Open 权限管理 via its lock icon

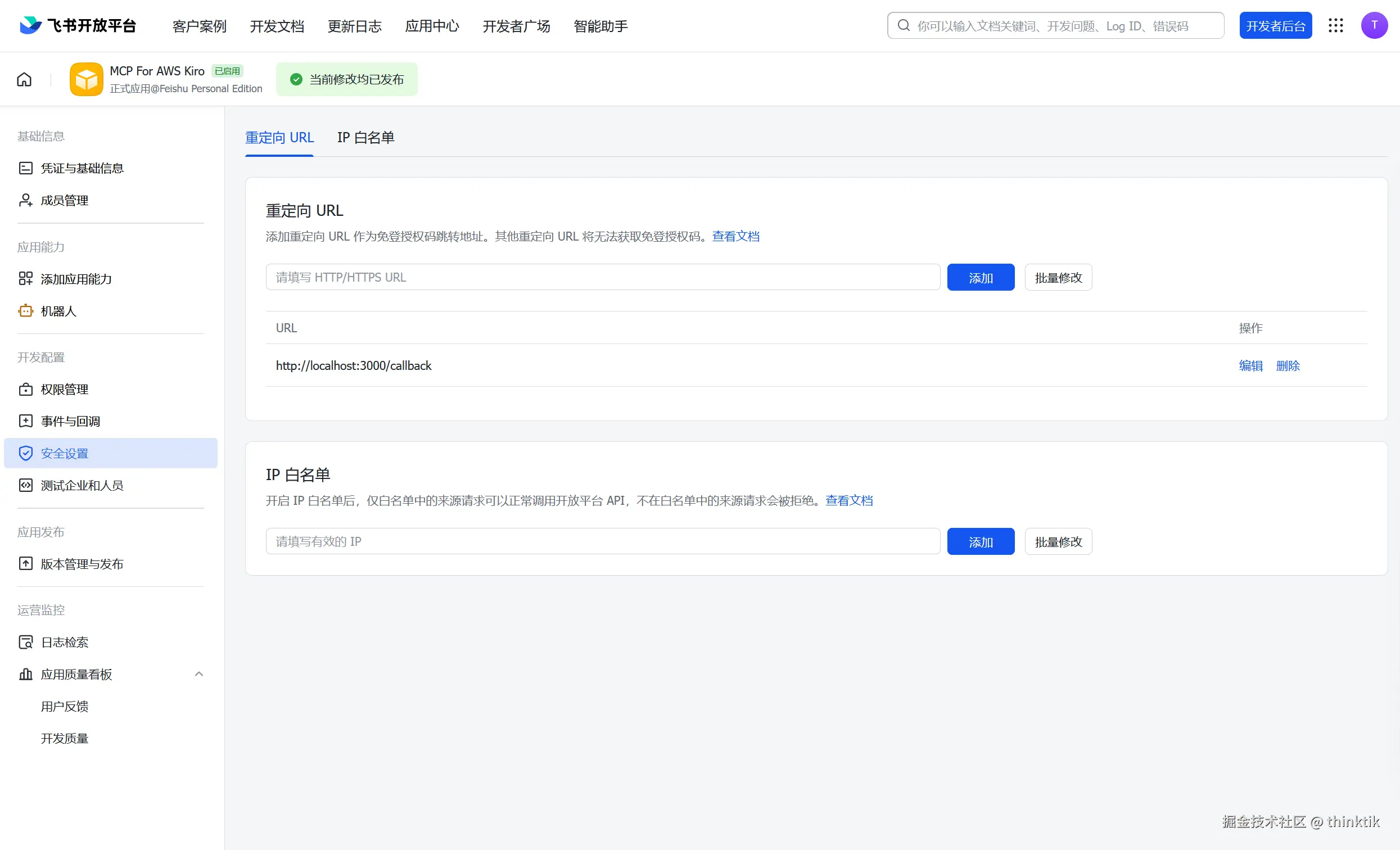point(25,389)
